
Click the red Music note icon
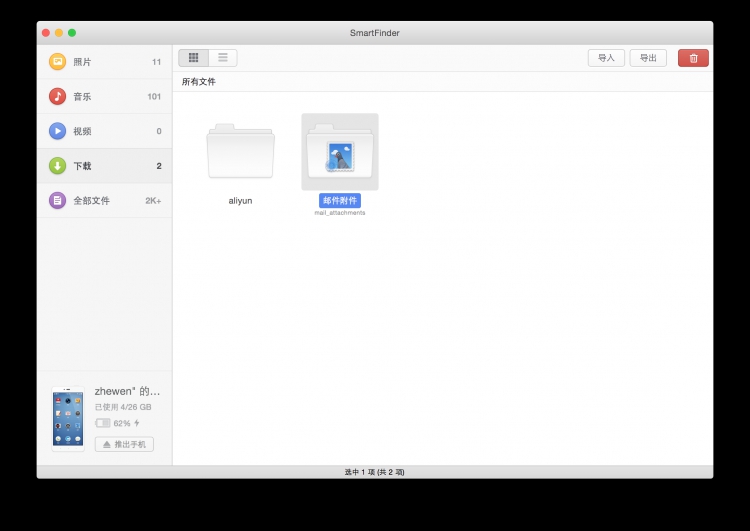(58, 97)
